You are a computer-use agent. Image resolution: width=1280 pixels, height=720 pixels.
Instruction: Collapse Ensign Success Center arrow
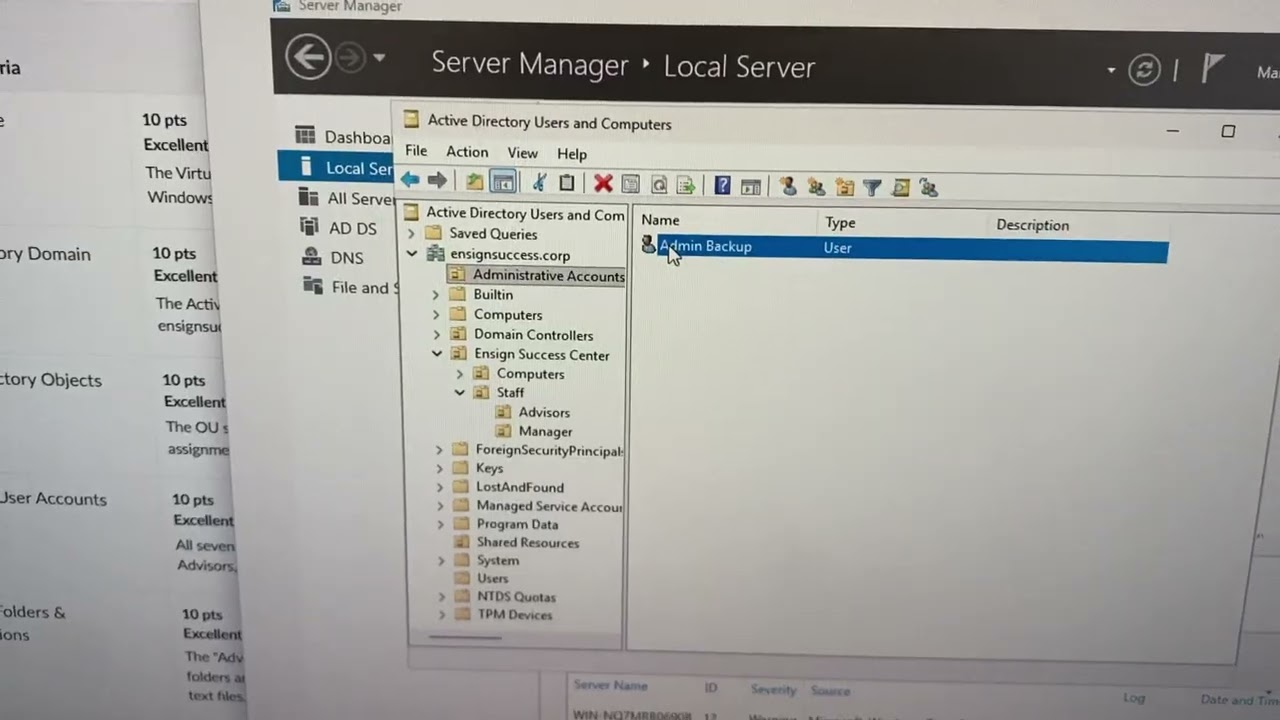tap(437, 354)
